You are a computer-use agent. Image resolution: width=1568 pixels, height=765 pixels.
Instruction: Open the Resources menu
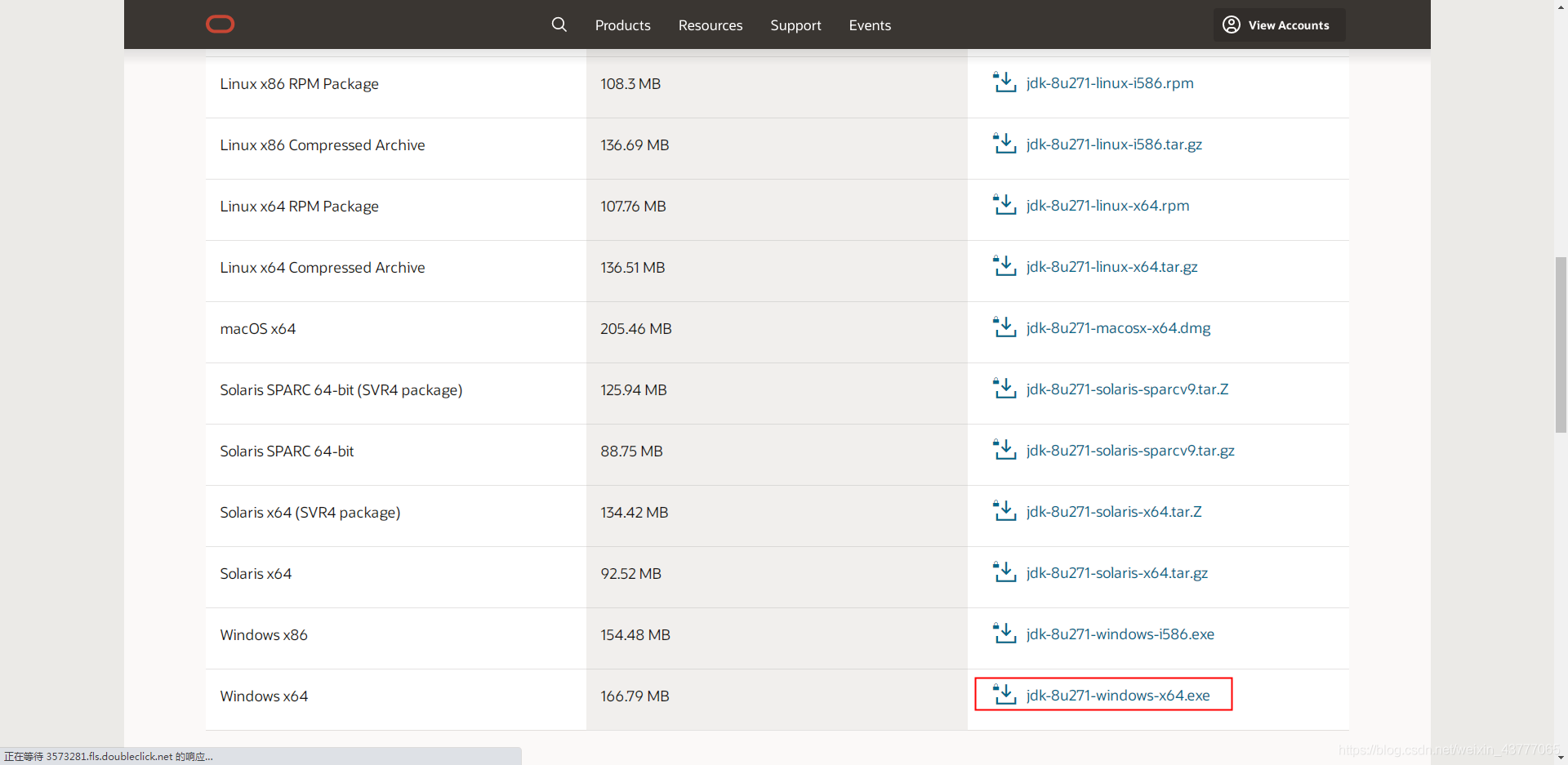coord(710,25)
